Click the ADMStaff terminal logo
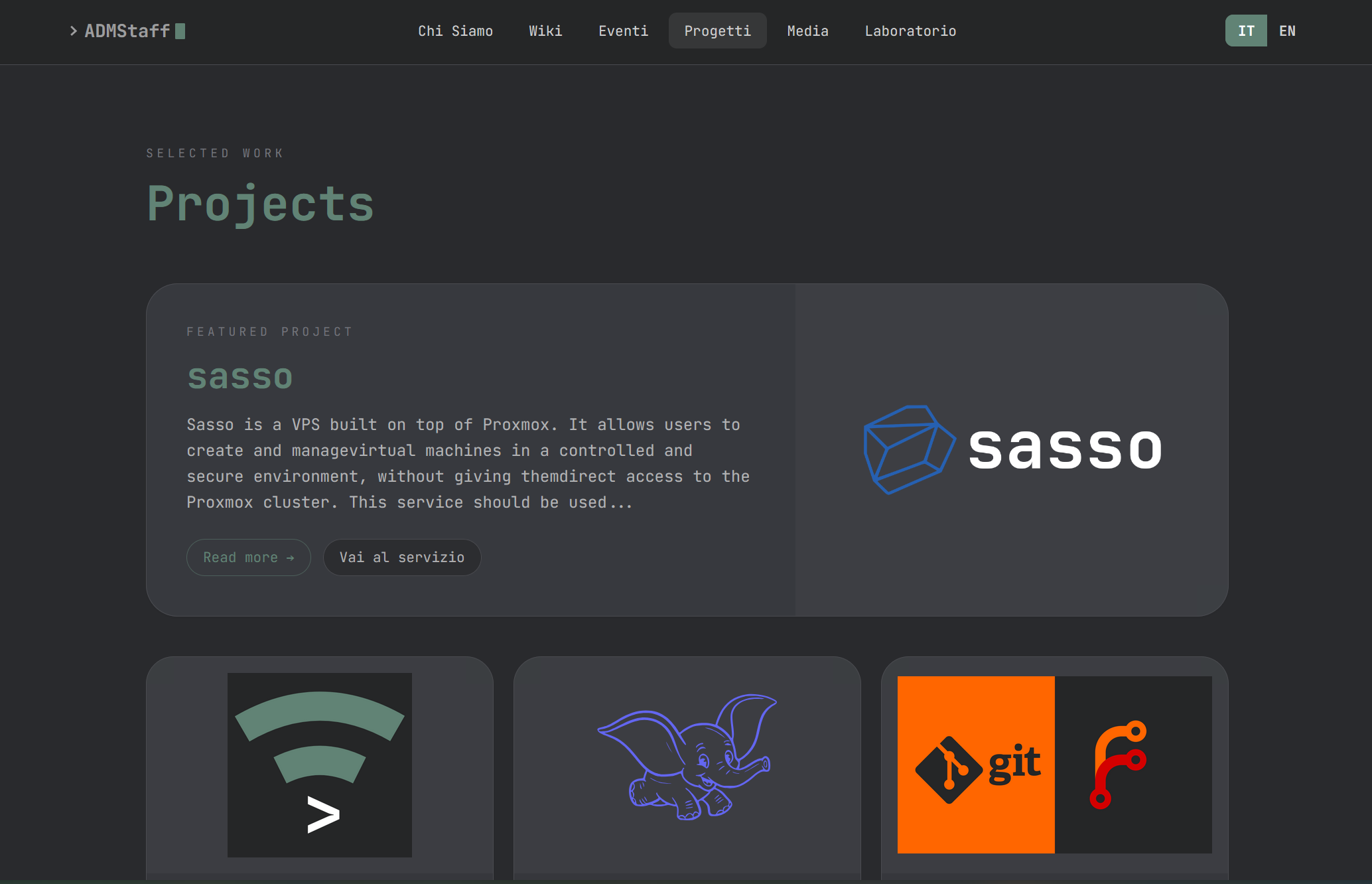1372x884 pixels. (127, 31)
